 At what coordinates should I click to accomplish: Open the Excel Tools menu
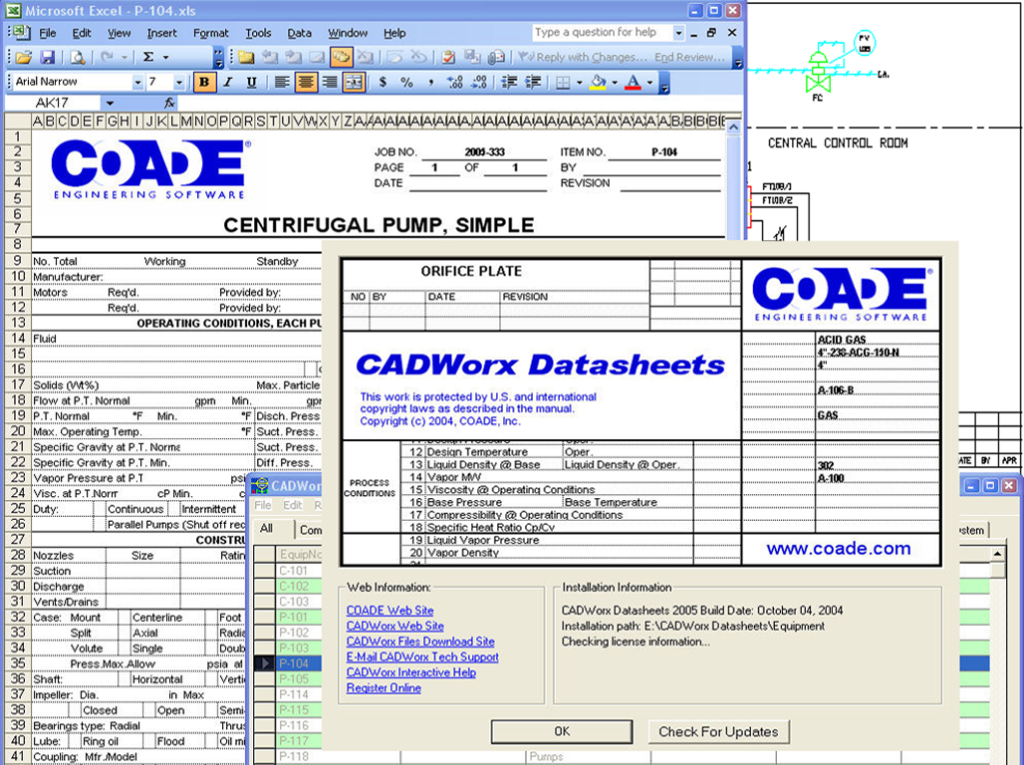click(x=258, y=33)
